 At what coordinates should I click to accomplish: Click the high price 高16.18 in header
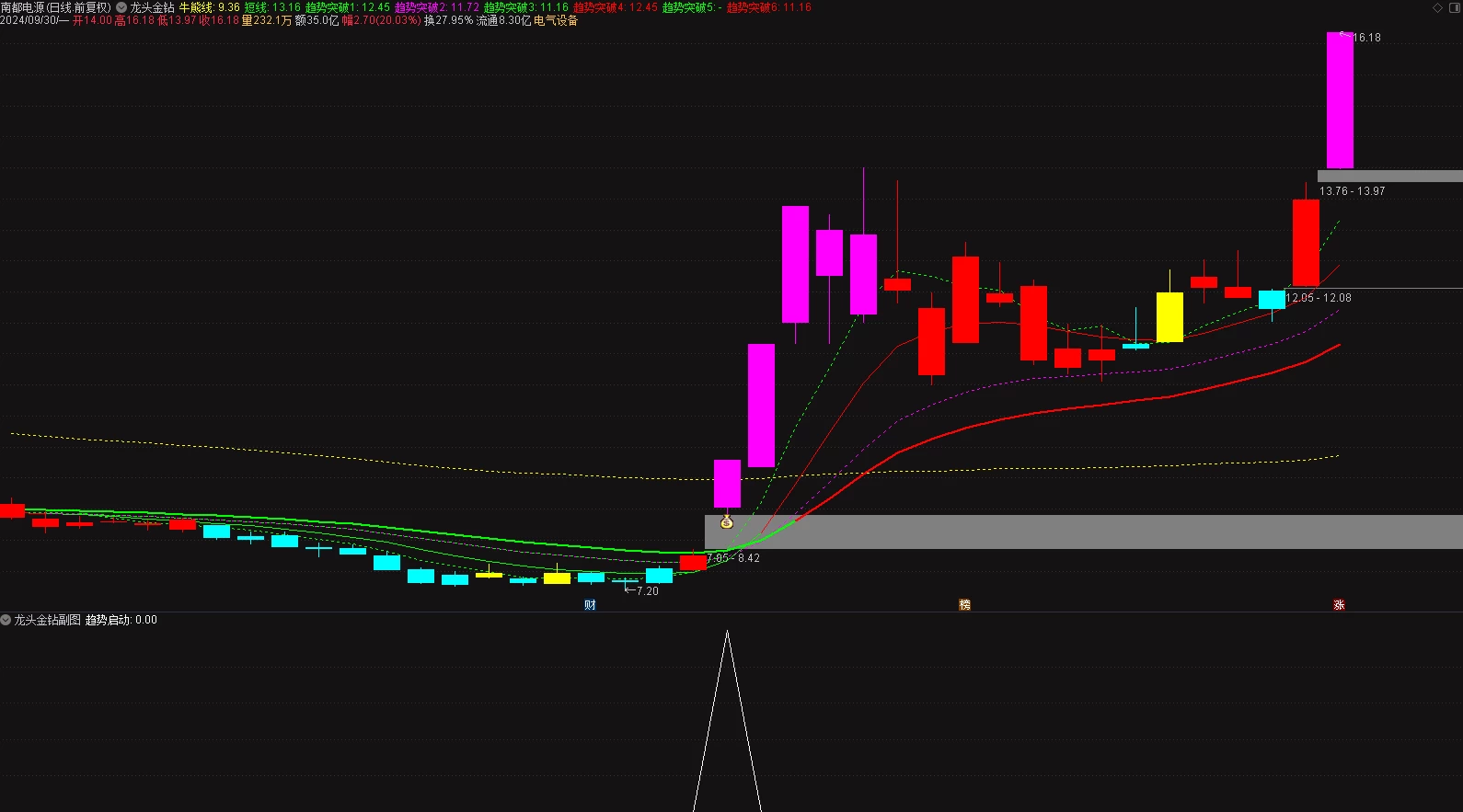[134, 20]
